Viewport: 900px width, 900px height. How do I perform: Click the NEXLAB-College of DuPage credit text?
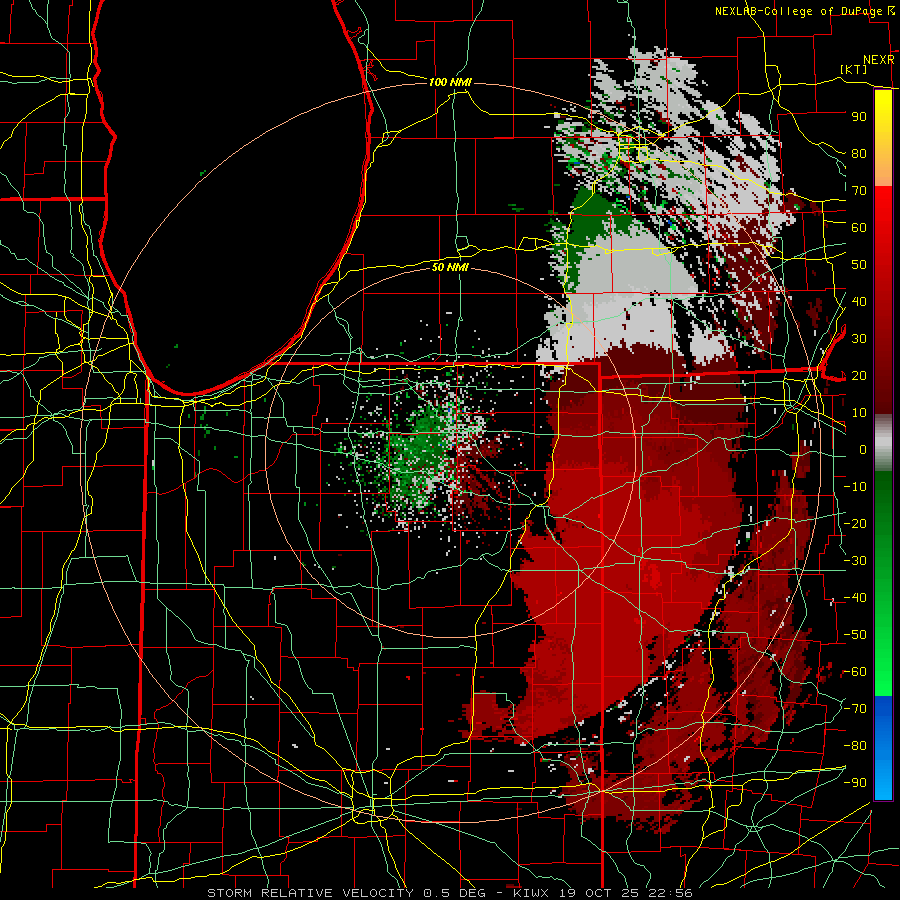[798, 11]
